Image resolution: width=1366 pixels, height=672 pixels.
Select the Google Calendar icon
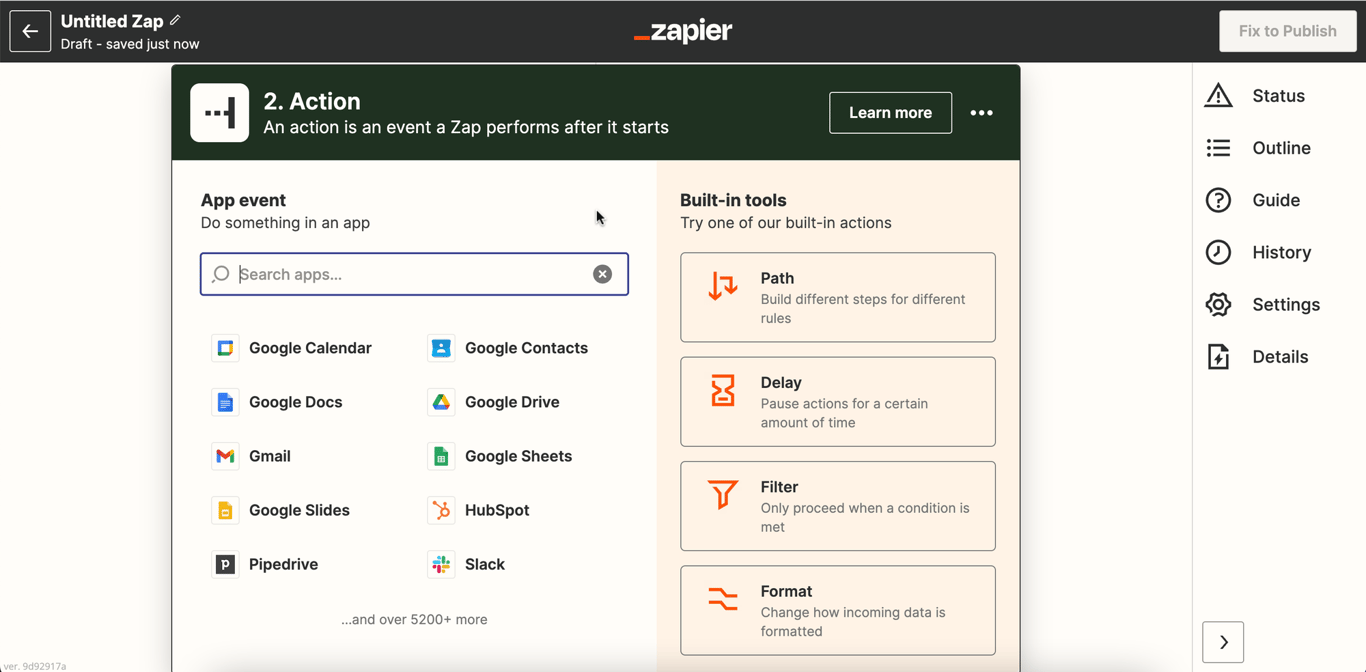(x=225, y=348)
